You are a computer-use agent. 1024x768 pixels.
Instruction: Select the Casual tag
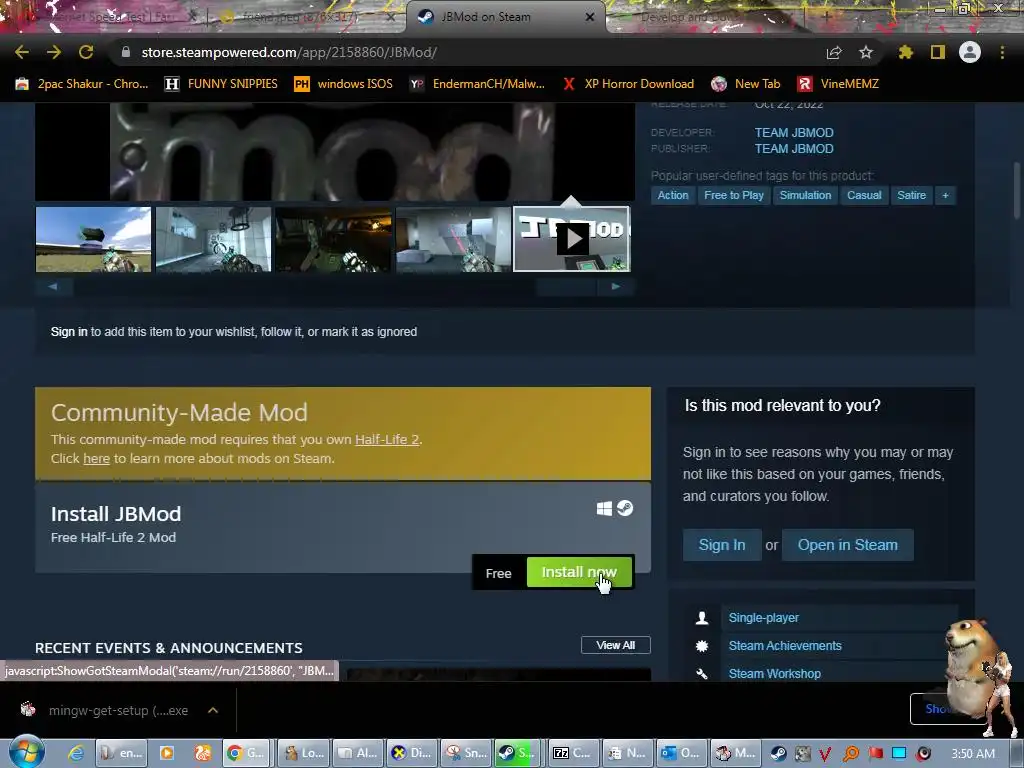click(864, 195)
